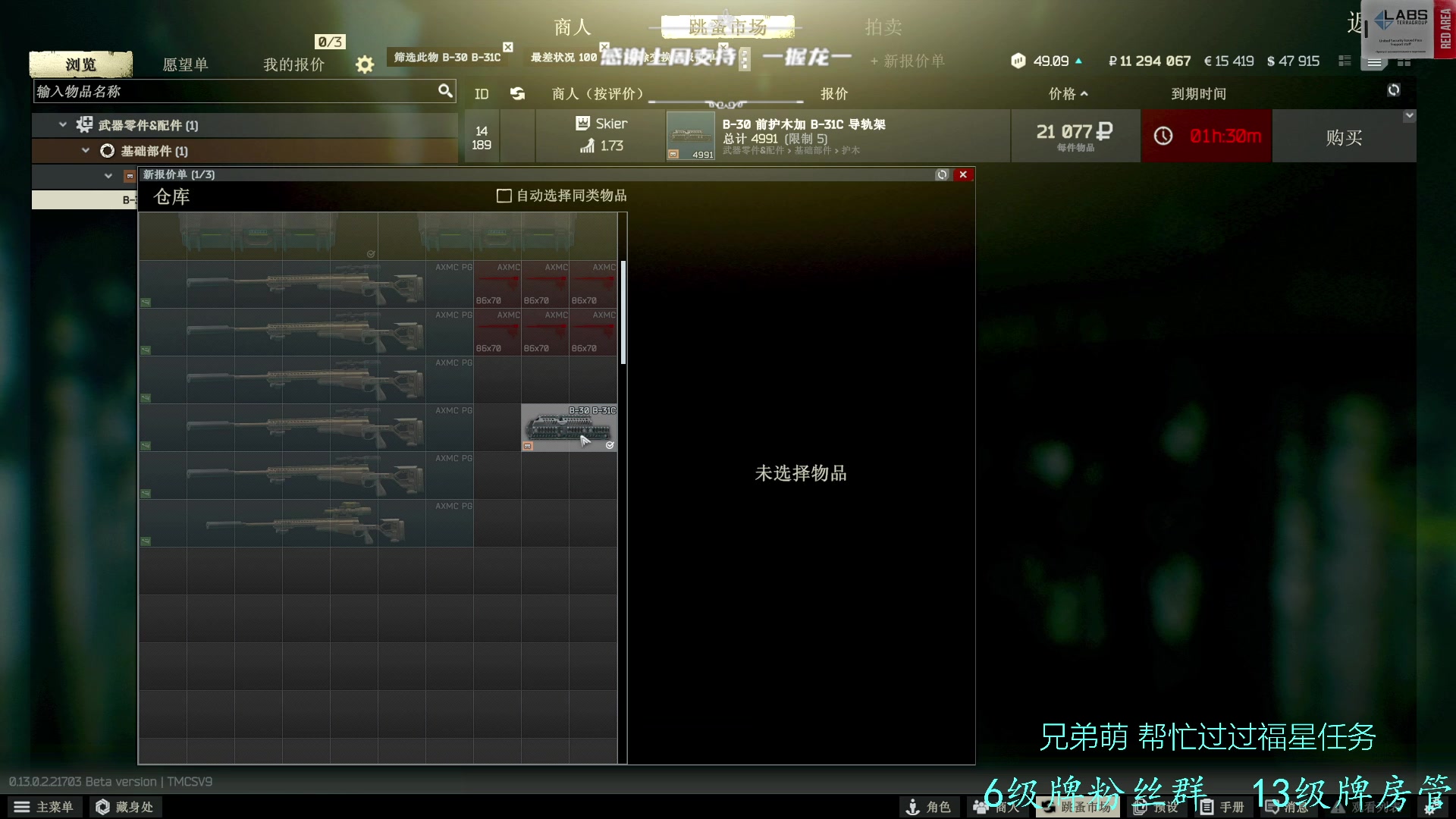
Task: Remove the 筛选此物 B-30 B-31C filter
Action: coord(508,47)
